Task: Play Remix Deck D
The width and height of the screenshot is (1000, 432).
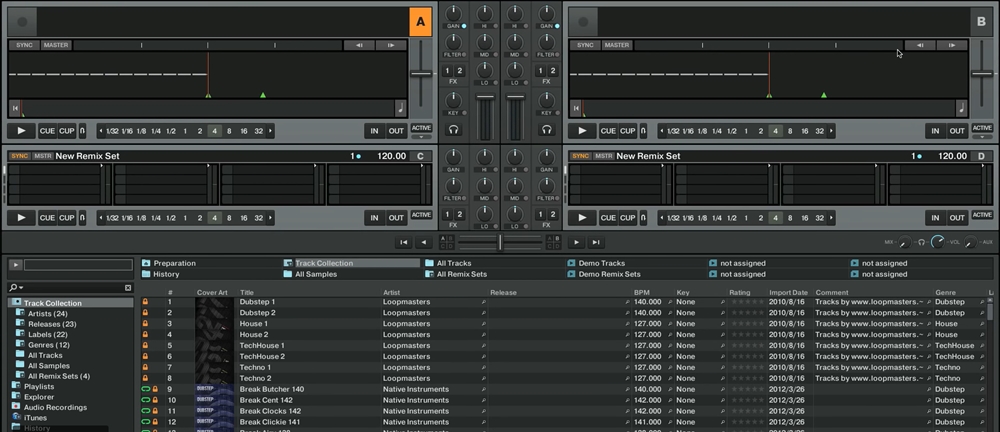Action: tap(582, 218)
